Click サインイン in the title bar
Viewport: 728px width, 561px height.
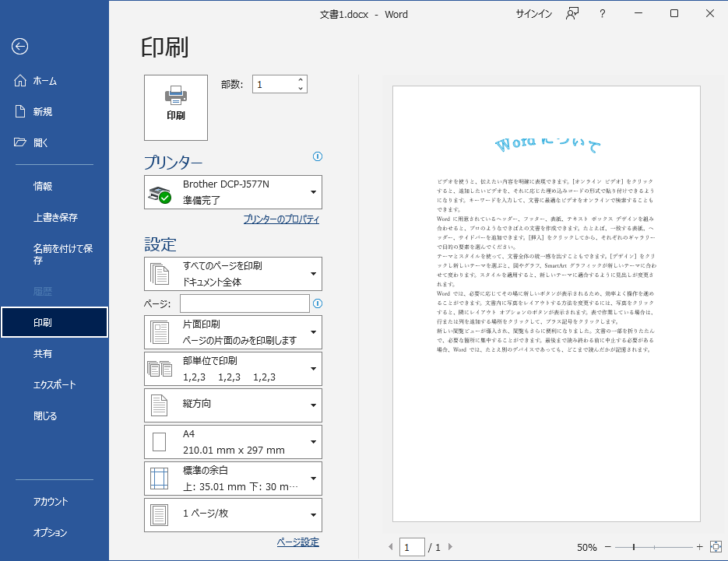534,14
